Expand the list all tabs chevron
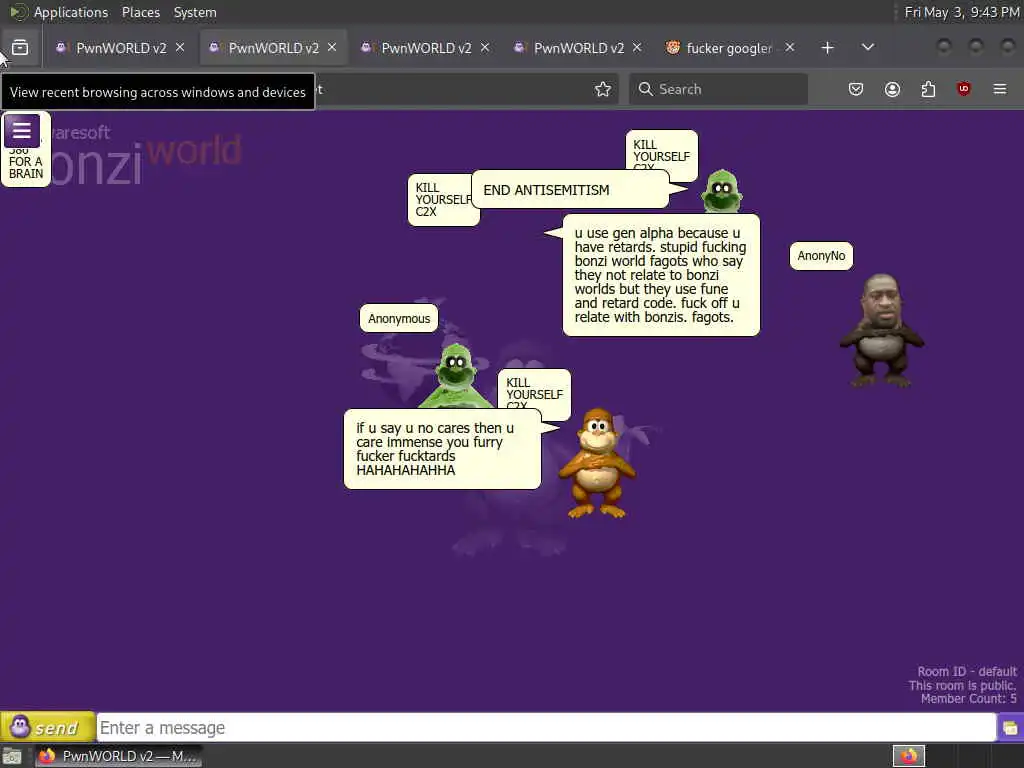The height and width of the screenshot is (768, 1024). (868, 48)
